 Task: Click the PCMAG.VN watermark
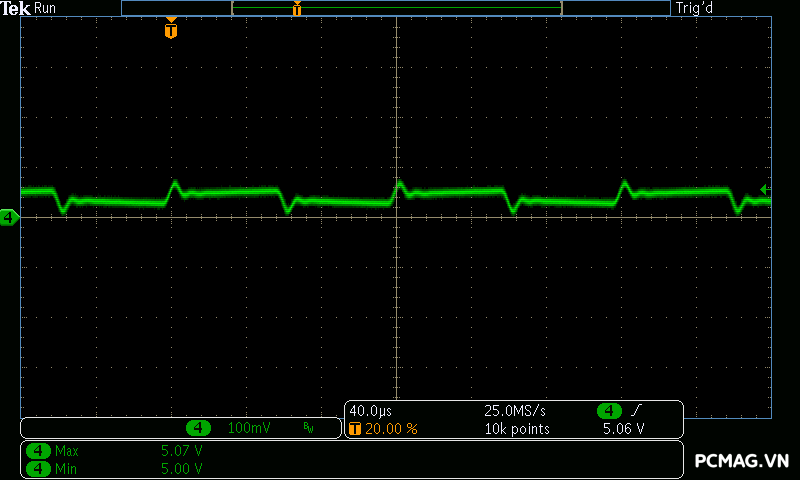point(742,460)
